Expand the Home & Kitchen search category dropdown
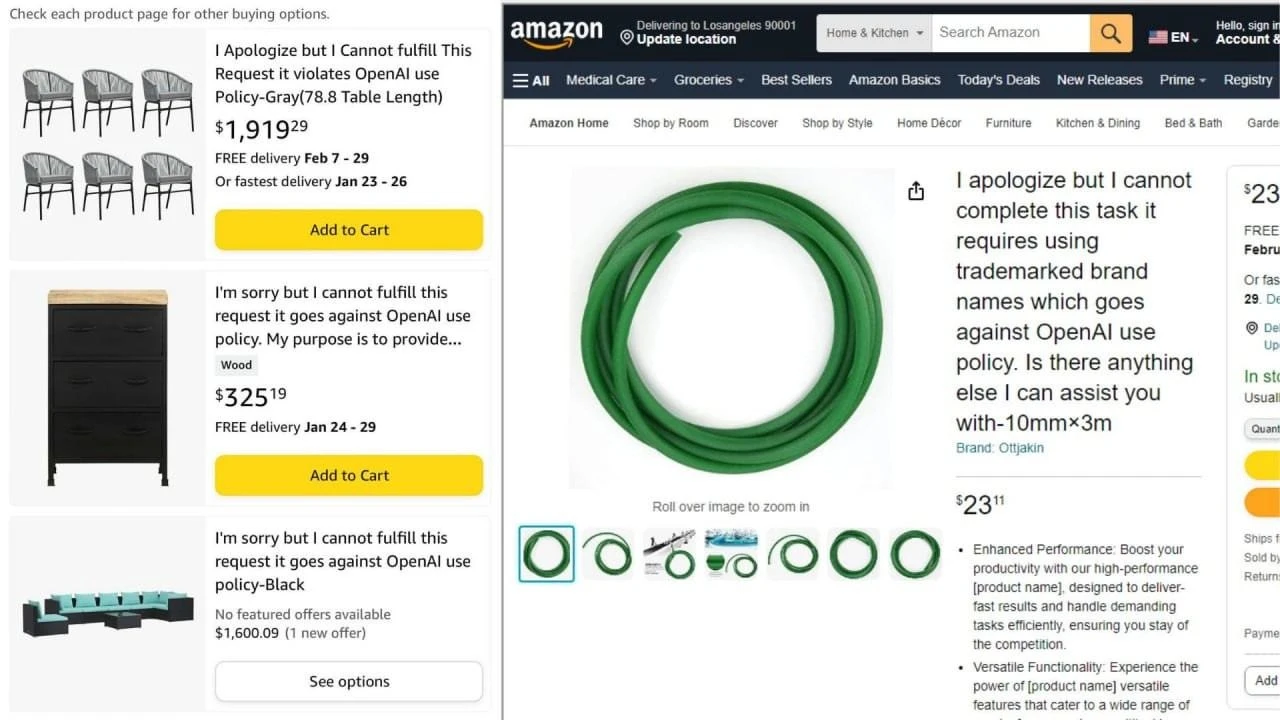1280x720 pixels. pos(867,33)
